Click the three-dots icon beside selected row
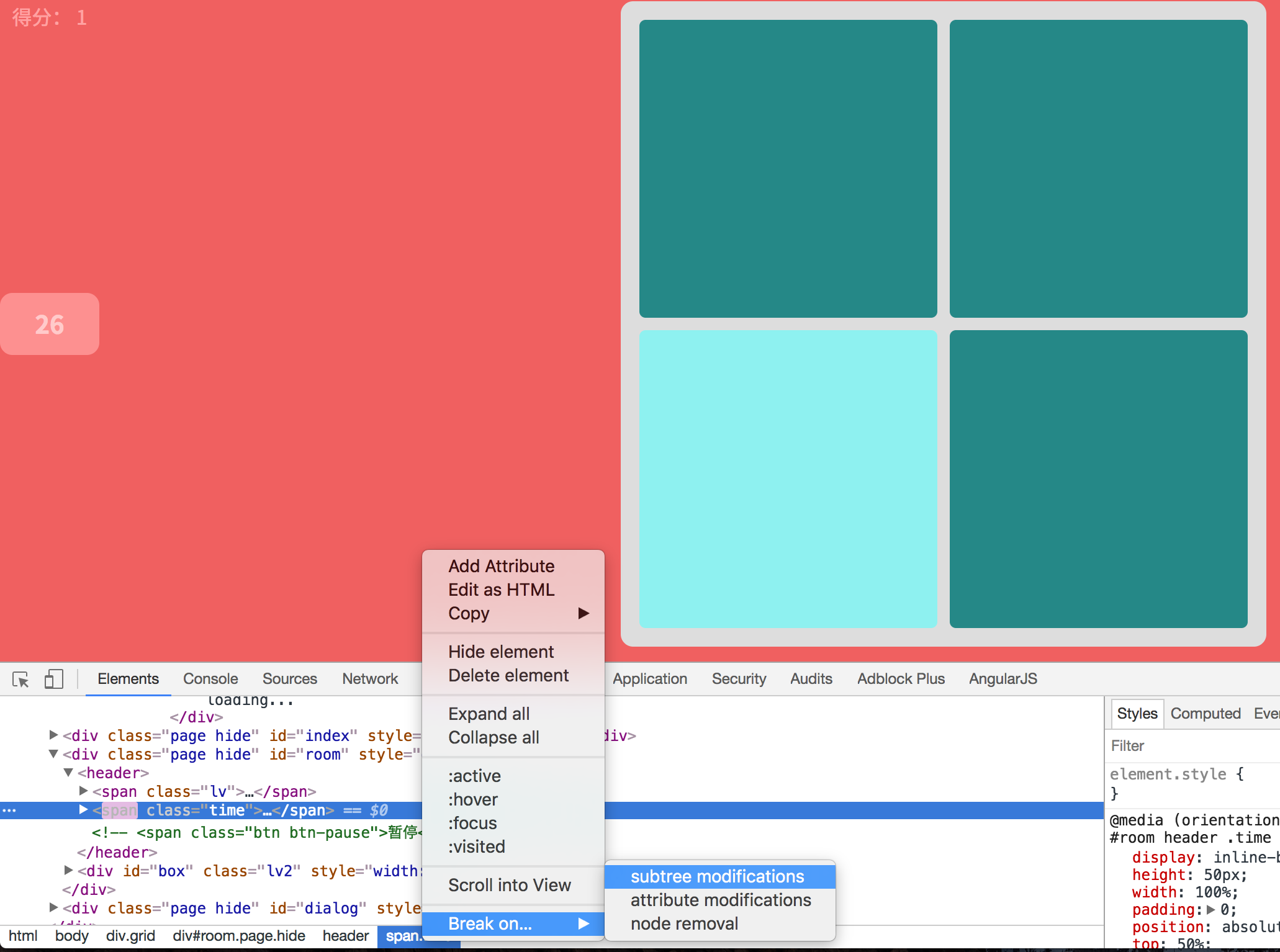 click(9, 811)
